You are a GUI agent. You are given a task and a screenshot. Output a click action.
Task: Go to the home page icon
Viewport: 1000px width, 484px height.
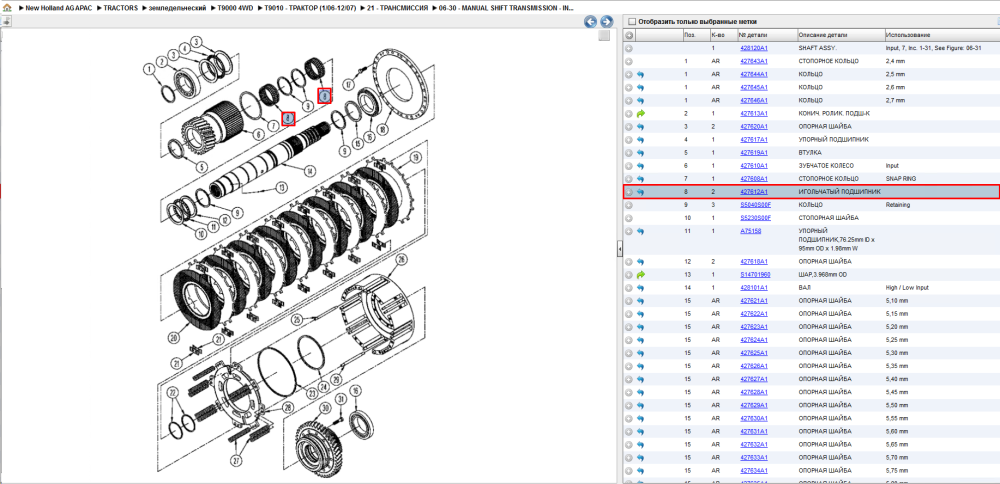7,8
